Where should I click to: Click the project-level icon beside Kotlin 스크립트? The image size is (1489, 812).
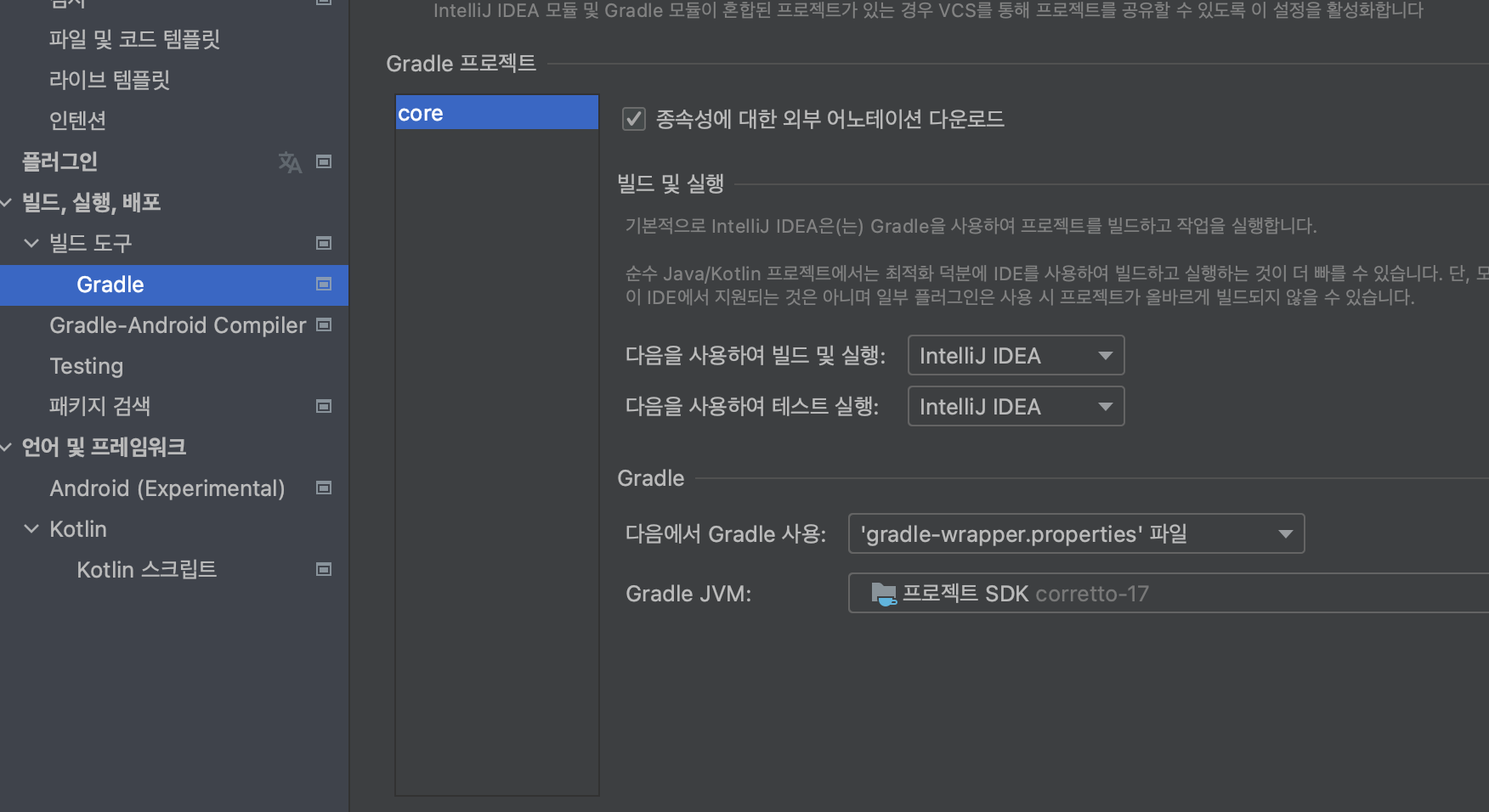pos(324,569)
